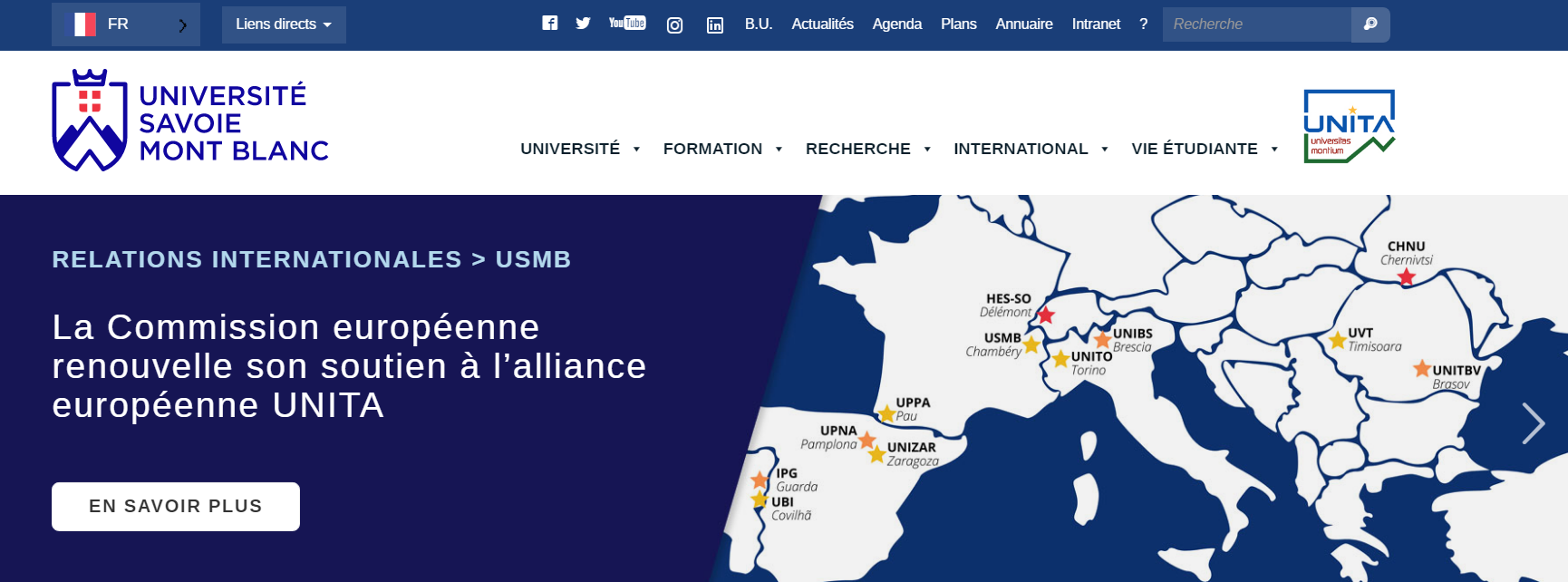The image size is (1568, 582).
Task: Click the Université Savoie Mont Blanc logo
Action: (x=190, y=121)
